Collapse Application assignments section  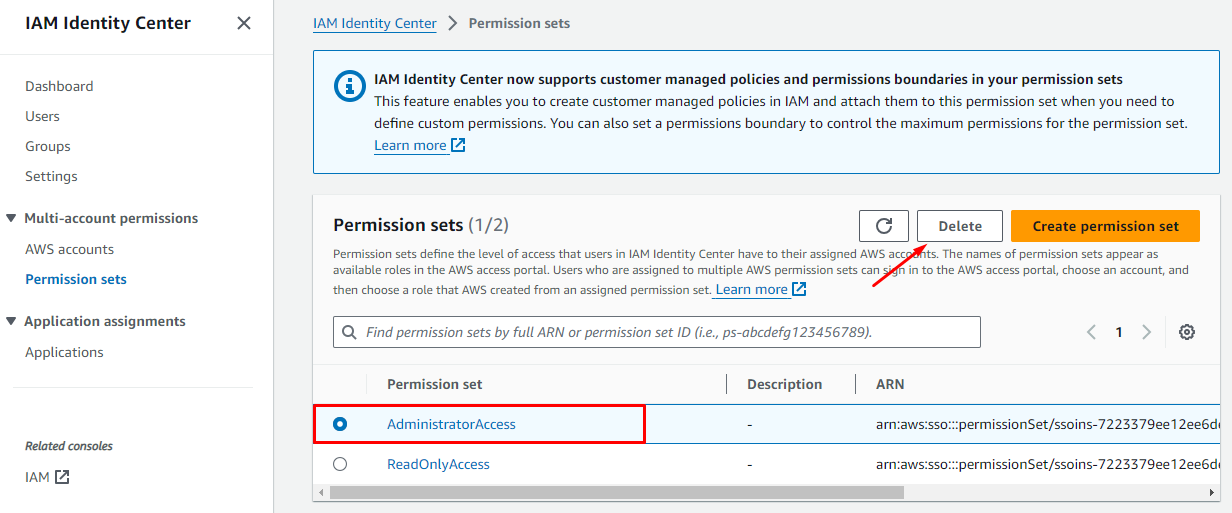coord(11,321)
